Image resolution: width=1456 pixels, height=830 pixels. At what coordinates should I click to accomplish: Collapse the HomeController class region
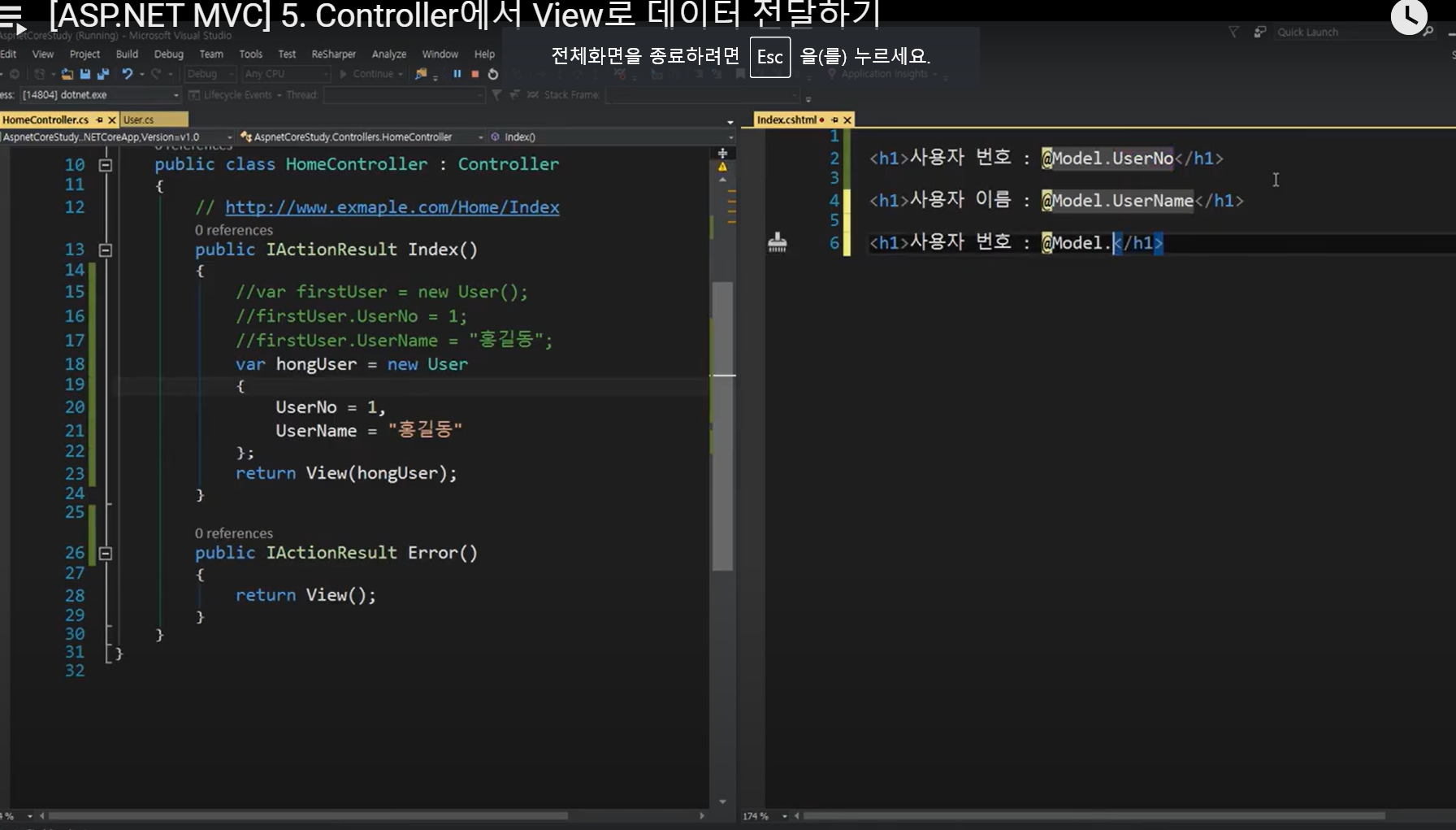(105, 165)
